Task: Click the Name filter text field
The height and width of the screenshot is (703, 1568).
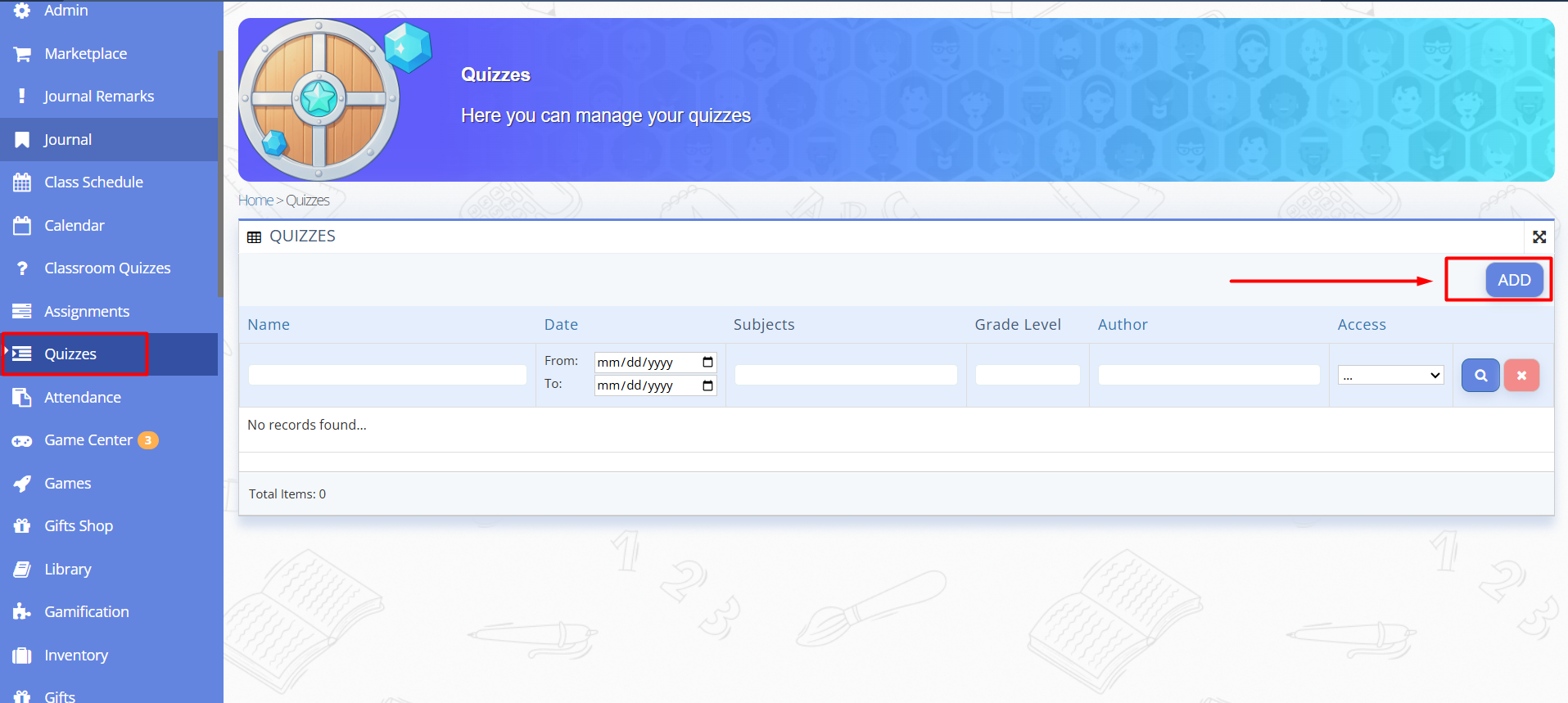Action: pyautogui.click(x=387, y=375)
